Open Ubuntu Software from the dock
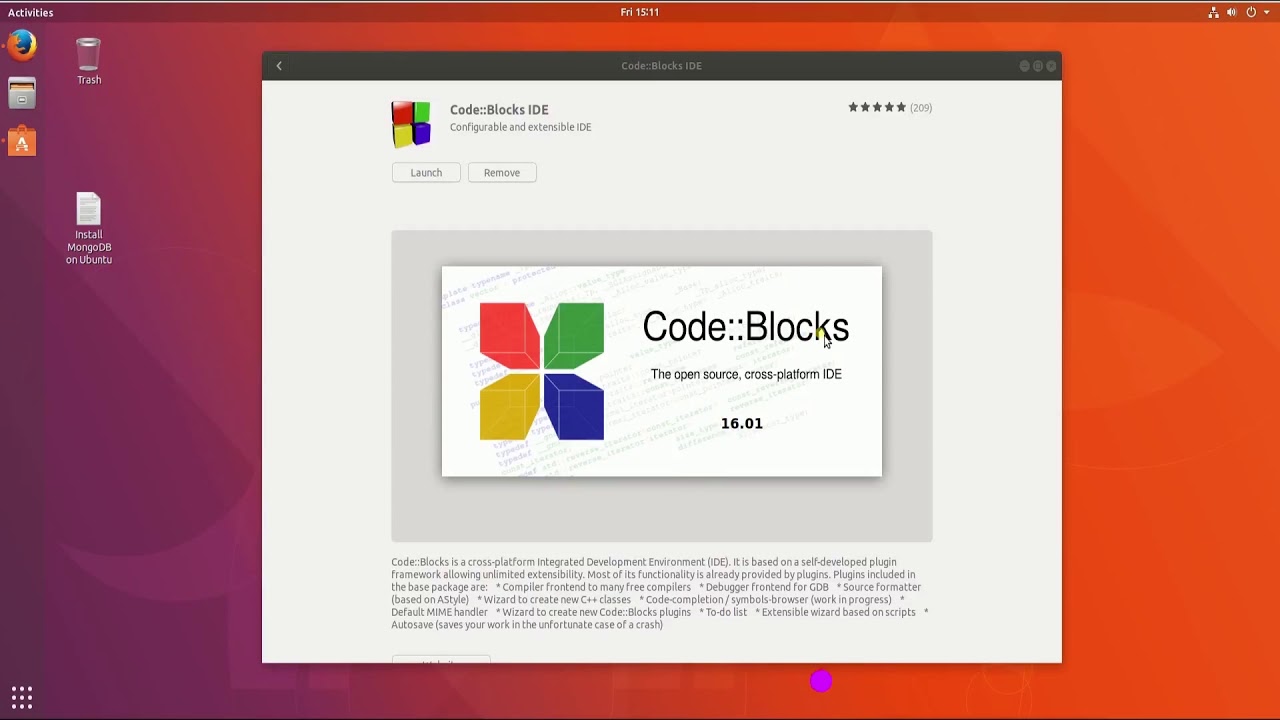1280x720 pixels. coord(21,142)
